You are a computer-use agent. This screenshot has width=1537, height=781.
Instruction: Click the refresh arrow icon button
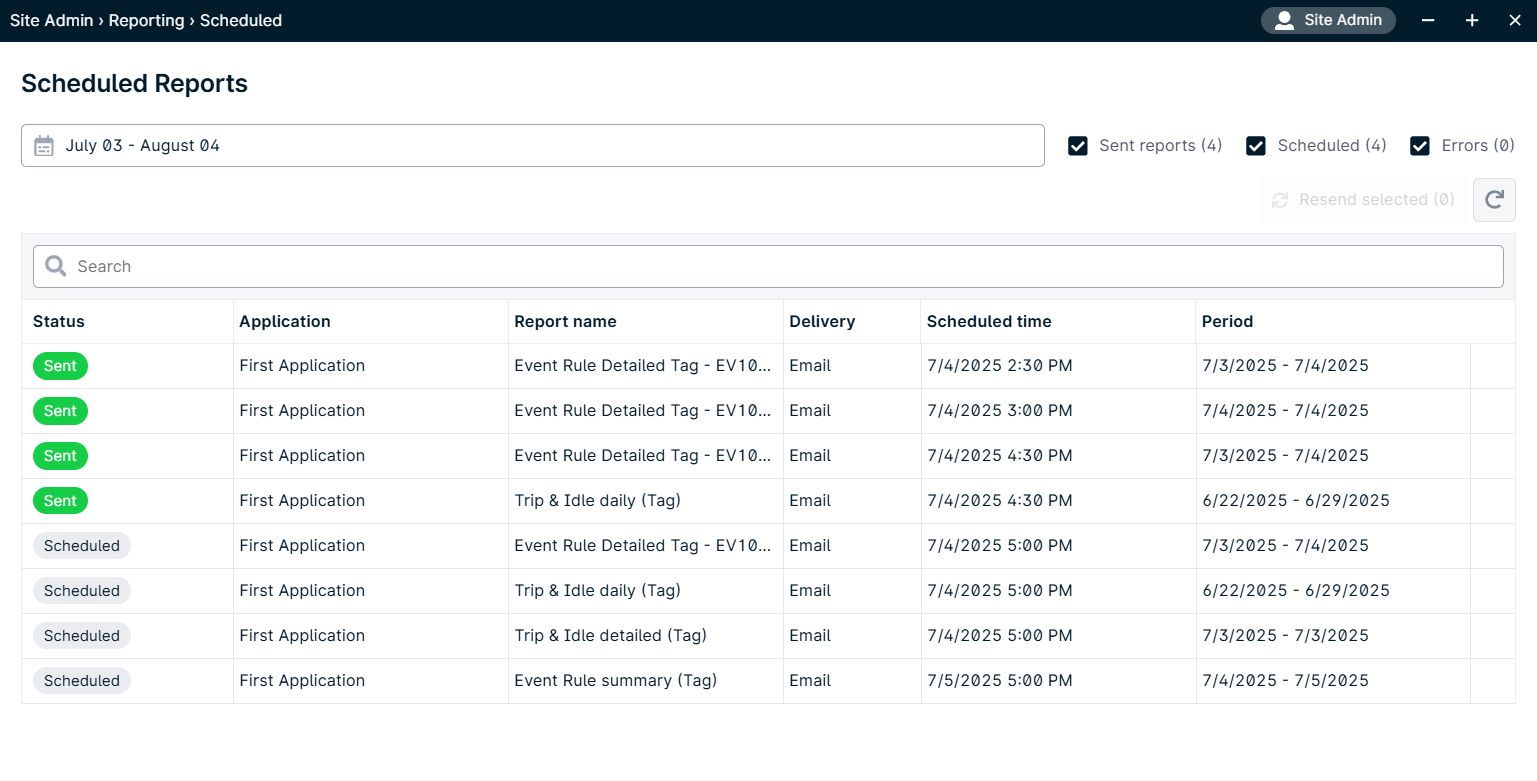point(1494,200)
